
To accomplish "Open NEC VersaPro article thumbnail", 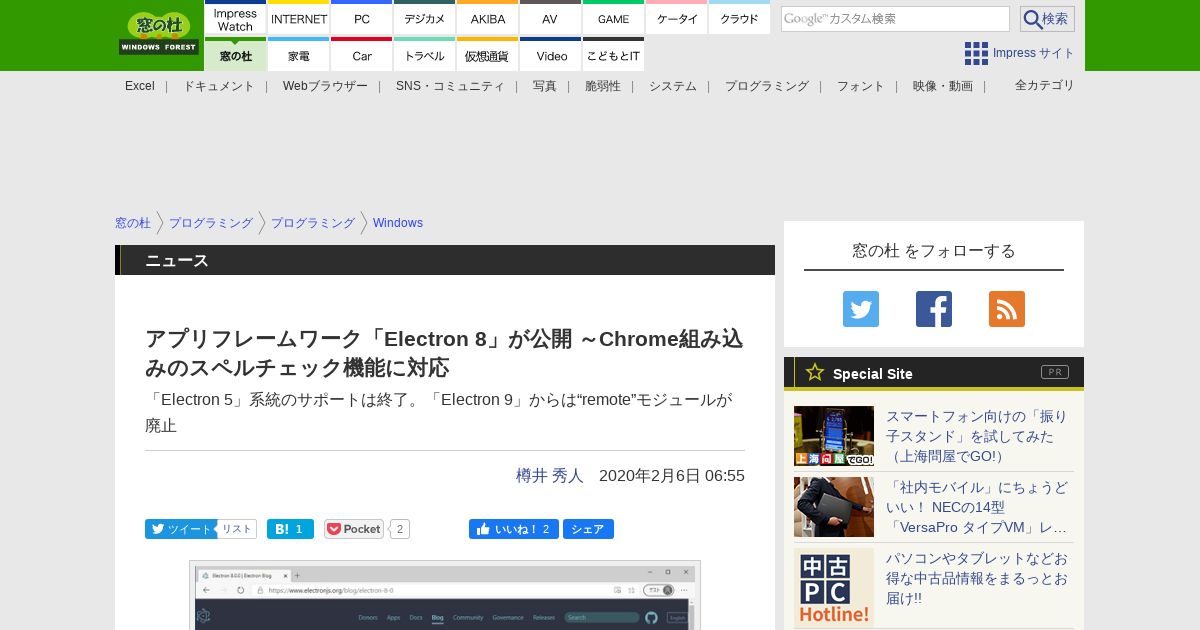I will [x=834, y=507].
